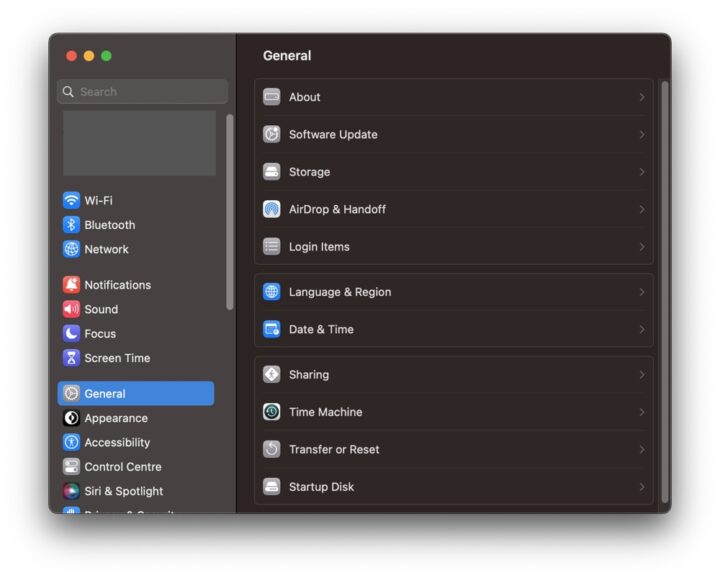Click the AirDrop & Handoff icon
Viewport: 720px width, 578px height.
(x=271, y=209)
